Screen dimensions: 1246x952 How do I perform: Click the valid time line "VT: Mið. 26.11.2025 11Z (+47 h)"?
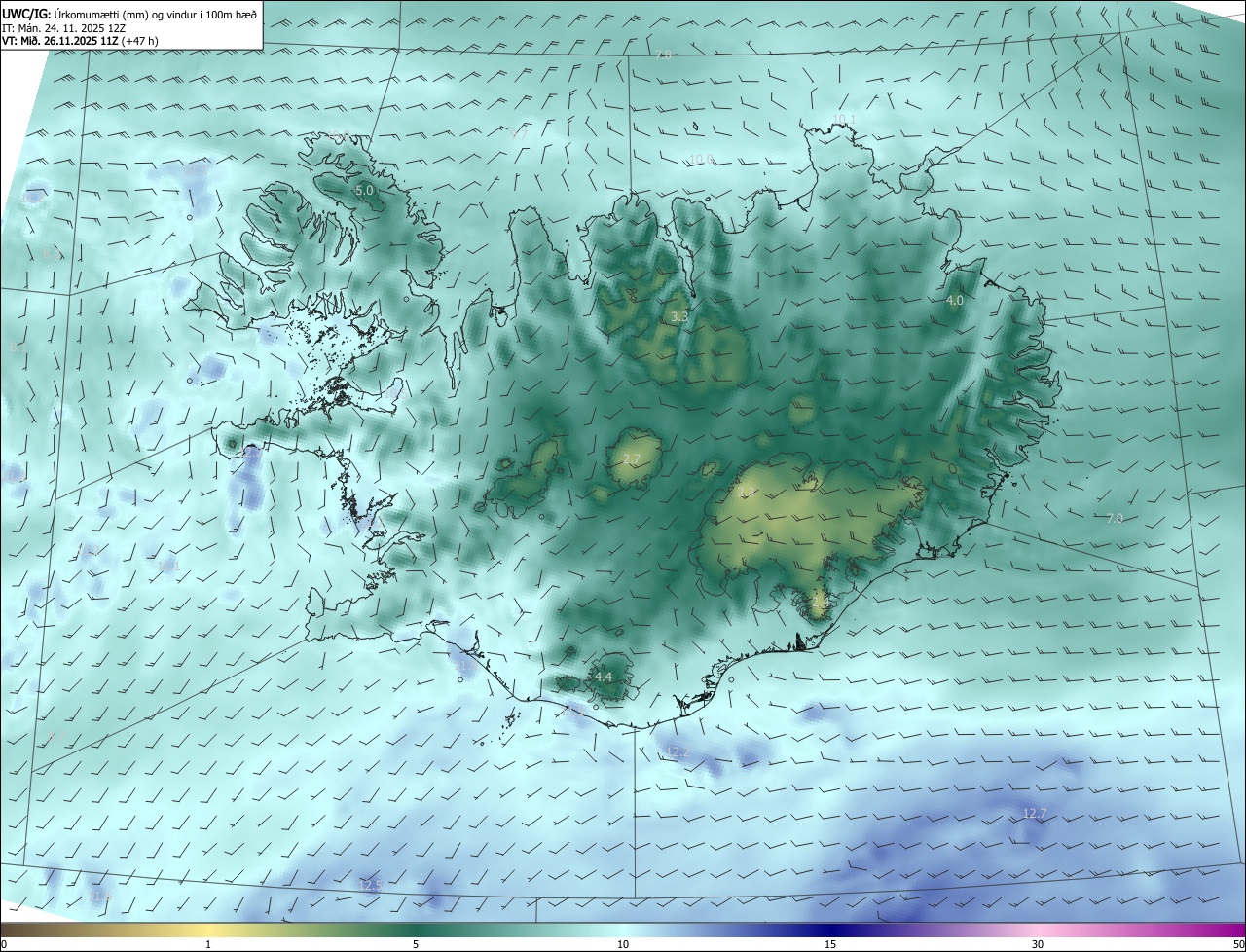click(x=80, y=41)
